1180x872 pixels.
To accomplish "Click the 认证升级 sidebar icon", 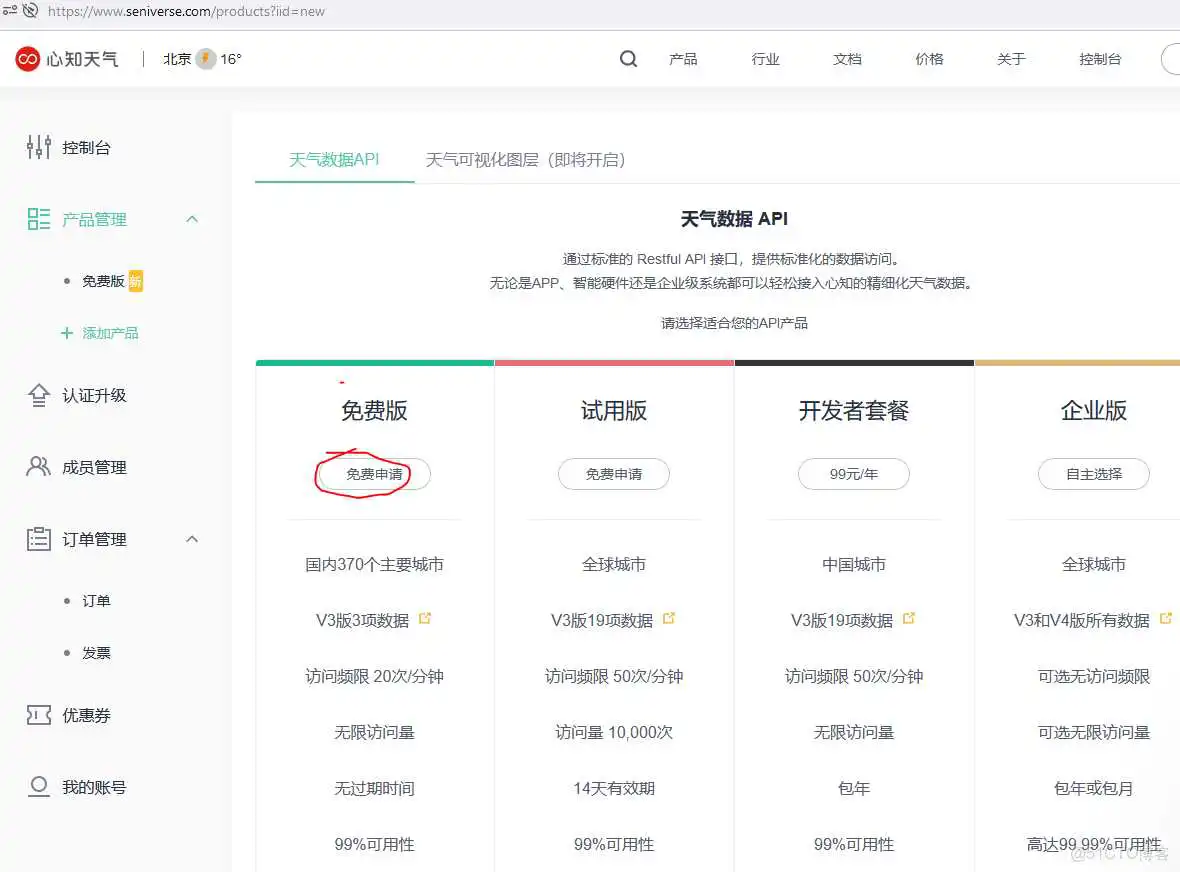I will pos(38,394).
